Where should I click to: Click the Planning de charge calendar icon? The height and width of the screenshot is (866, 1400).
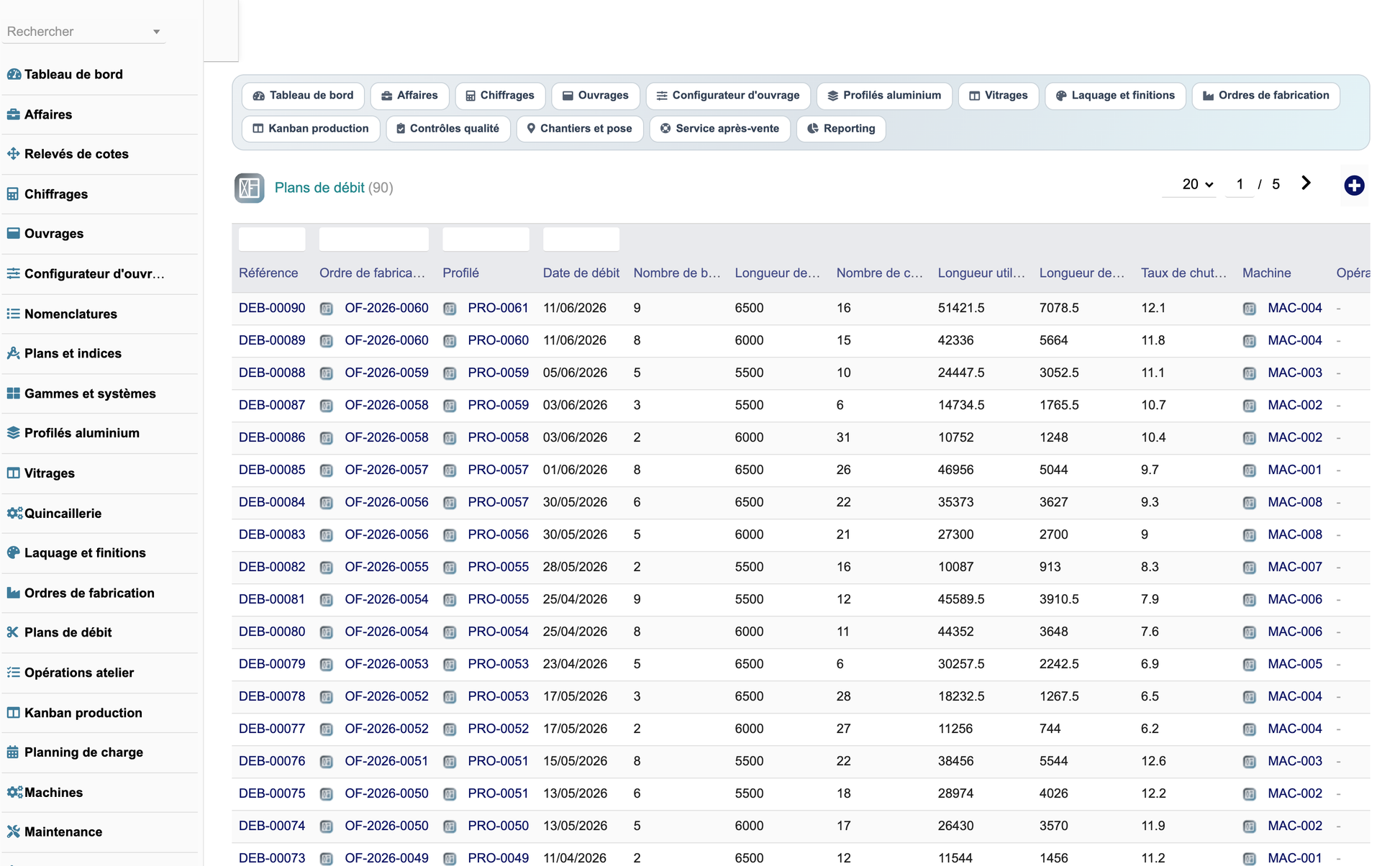click(x=13, y=752)
